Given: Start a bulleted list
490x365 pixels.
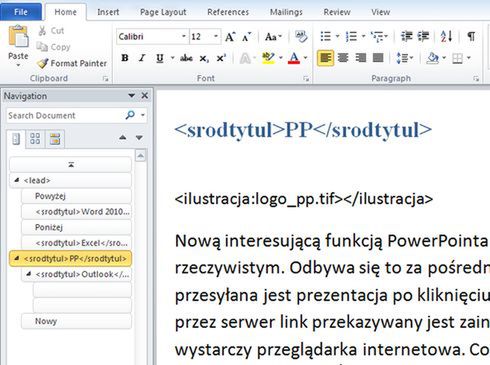Looking at the screenshot, I should pyautogui.click(x=326, y=36).
